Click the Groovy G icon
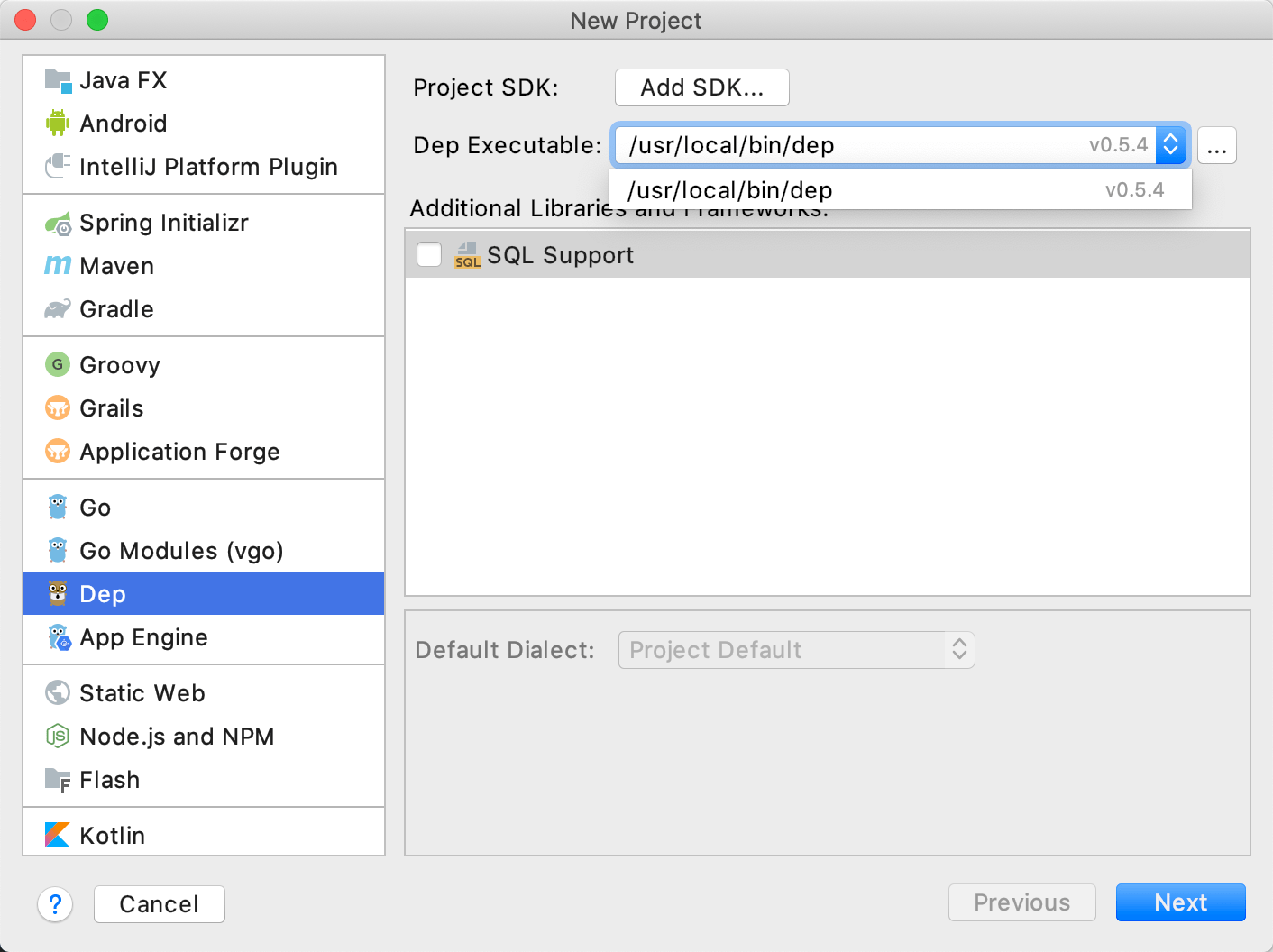 58,364
